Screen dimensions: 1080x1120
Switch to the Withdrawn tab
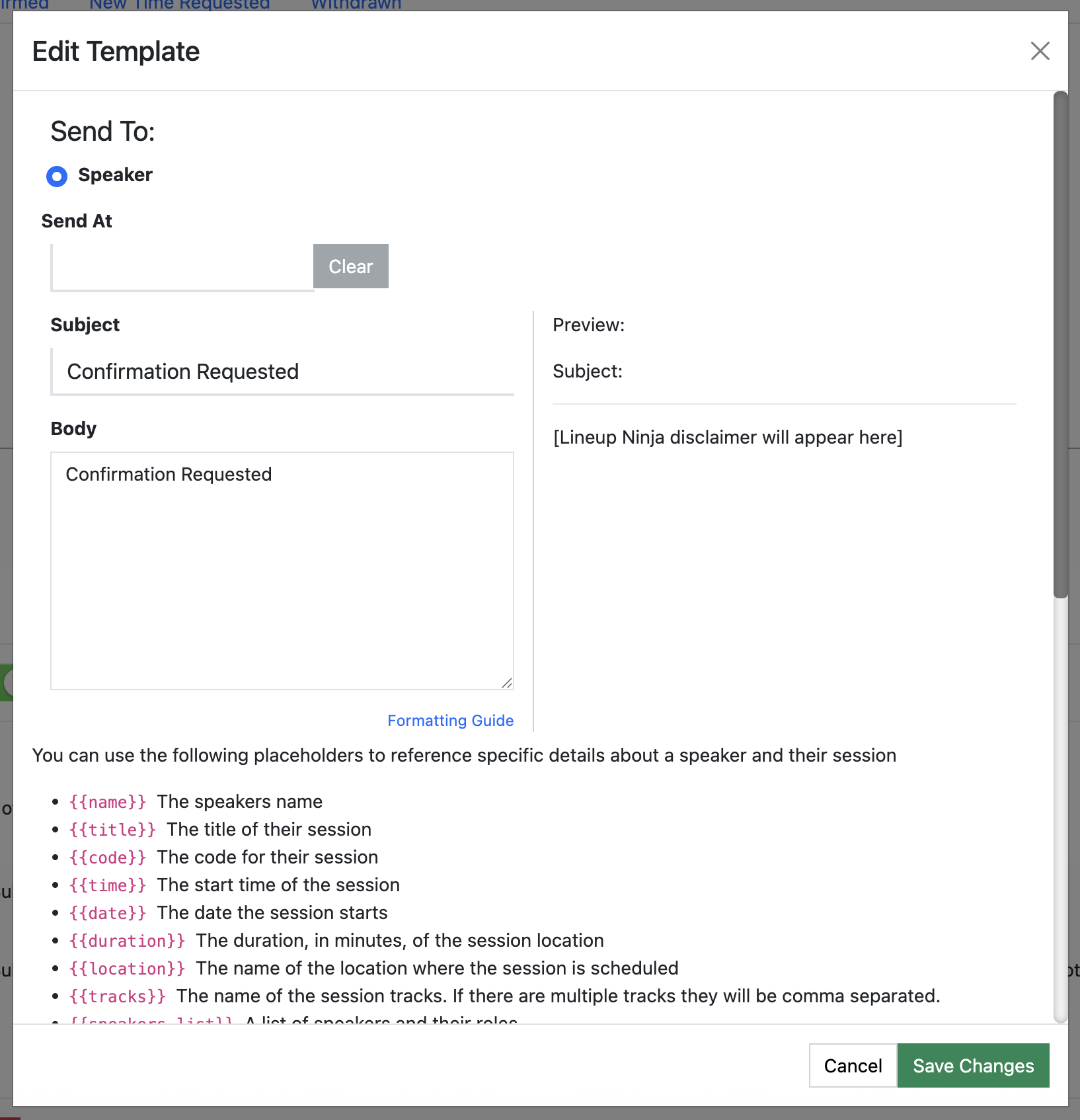coord(355,5)
